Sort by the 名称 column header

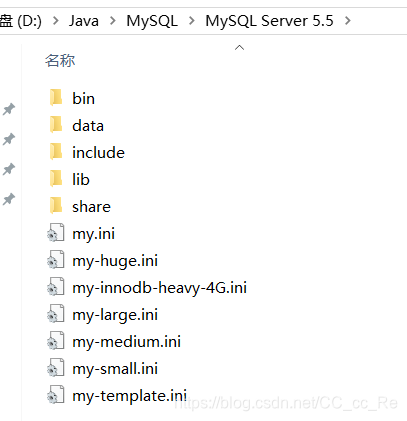pos(60,61)
